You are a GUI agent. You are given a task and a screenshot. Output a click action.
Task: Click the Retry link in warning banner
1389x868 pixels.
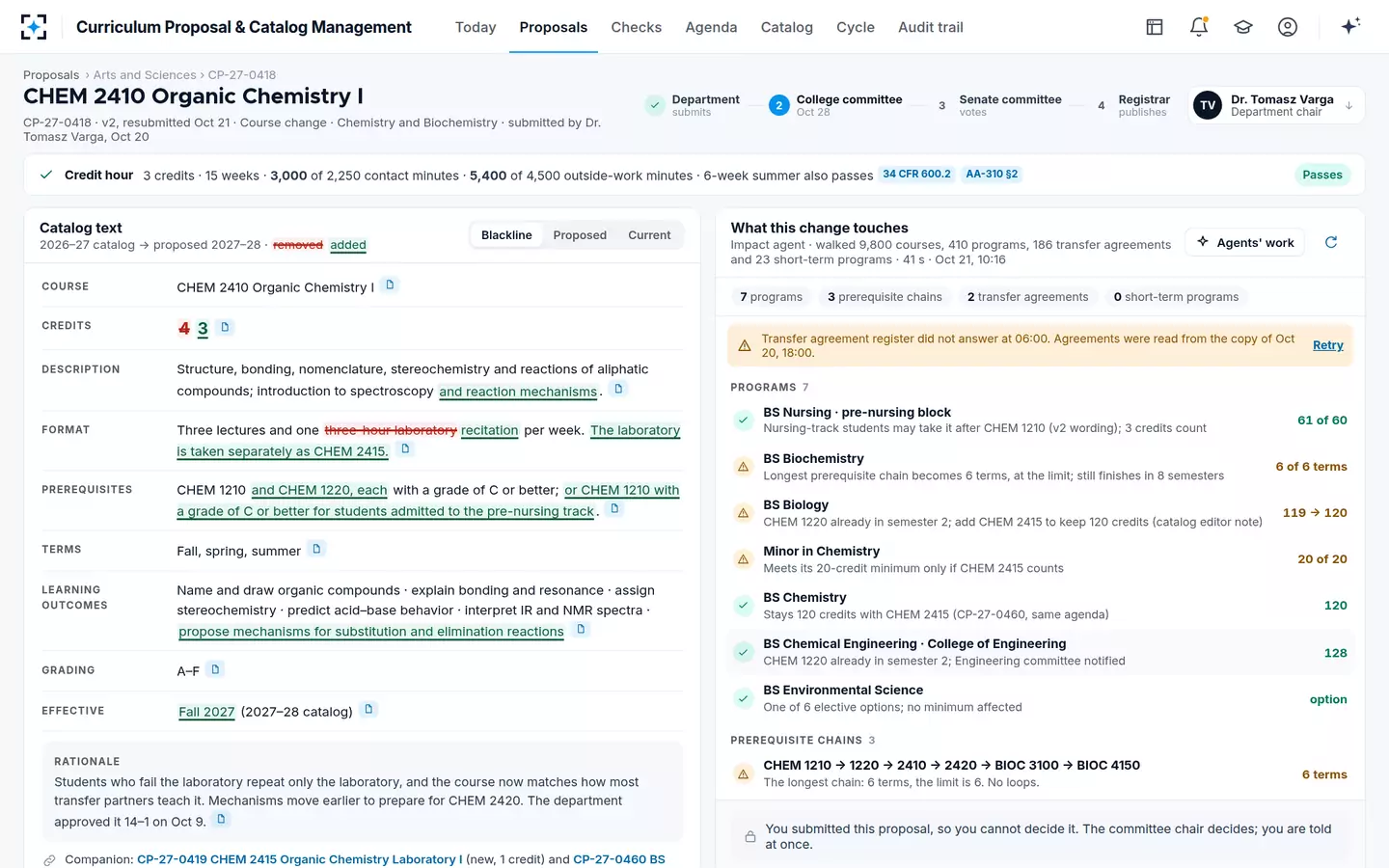pyautogui.click(x=1328, y=345)
